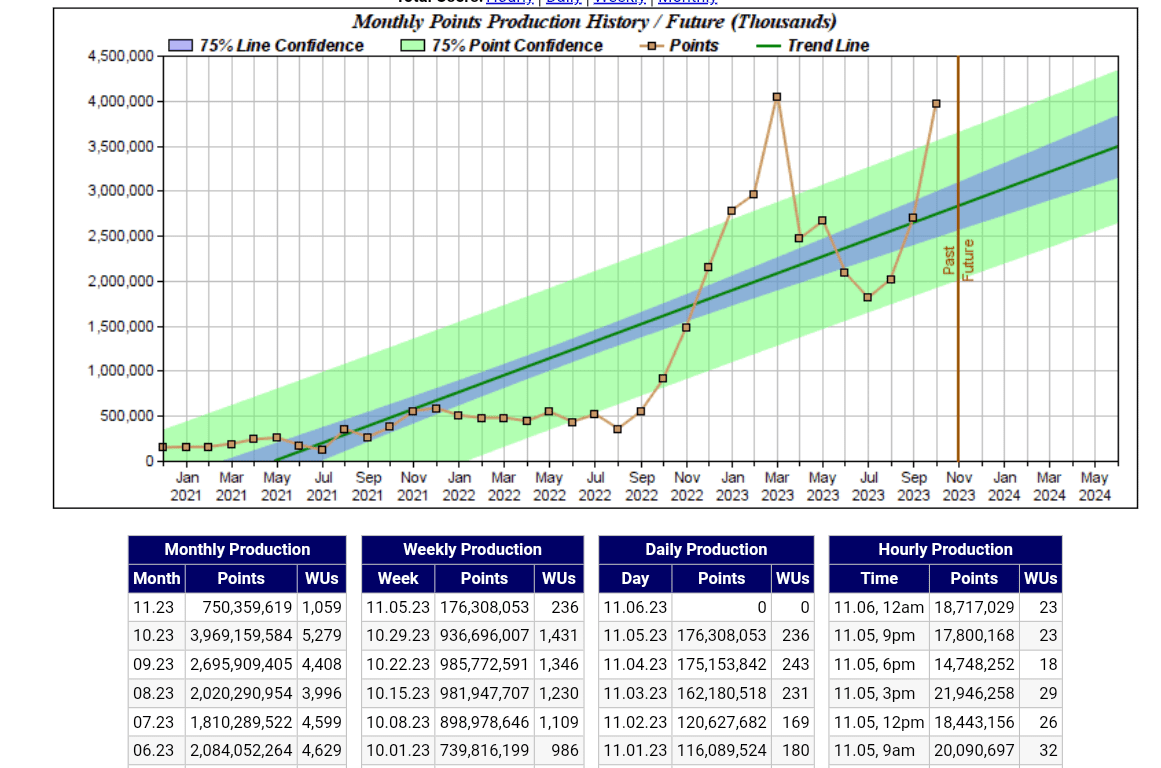Select weekly points value 981,947,707
Screen dimensions: 1161x768
tap(485, 693)
